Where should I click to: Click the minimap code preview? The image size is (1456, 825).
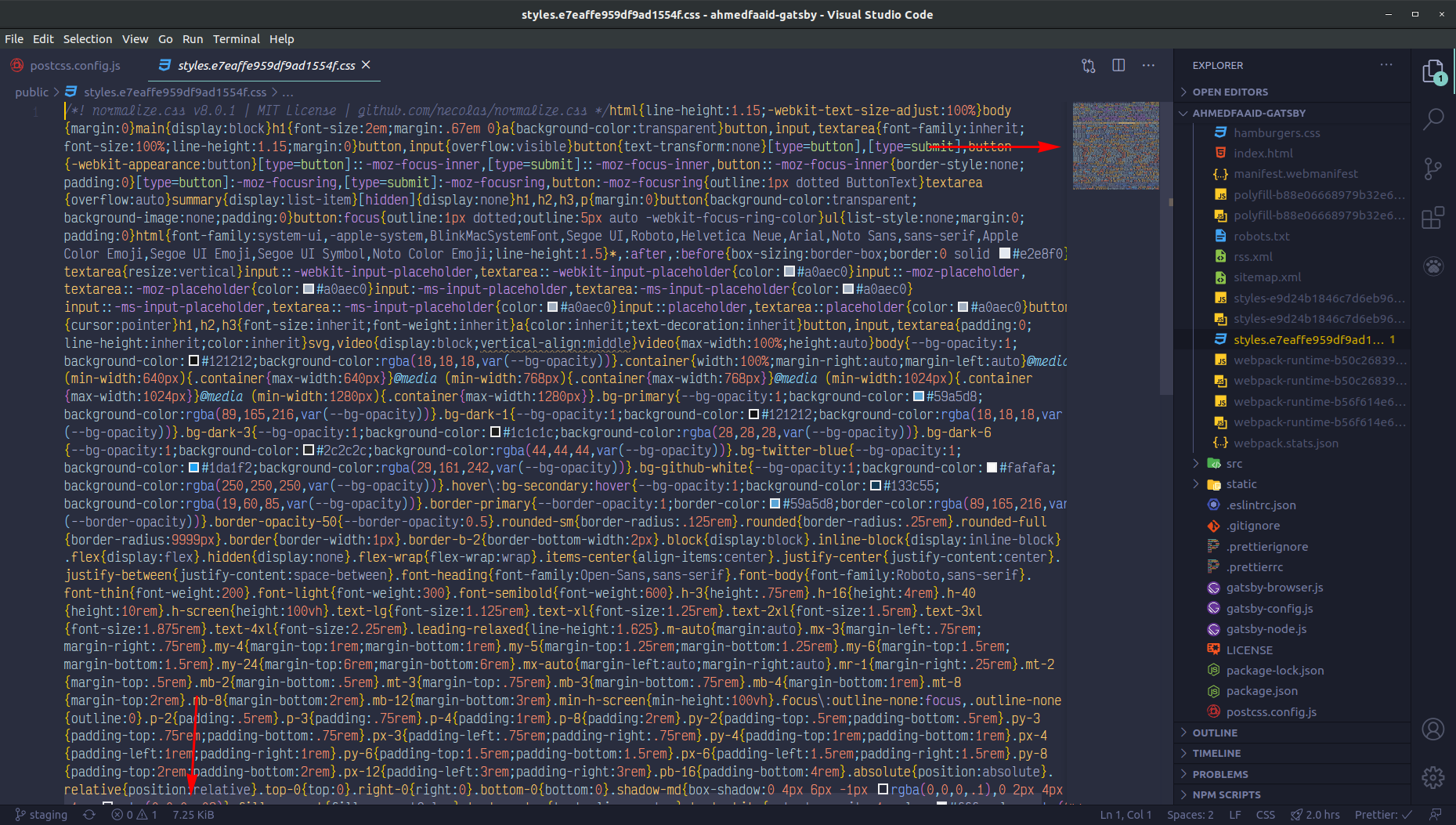(x=1115, y=146)
